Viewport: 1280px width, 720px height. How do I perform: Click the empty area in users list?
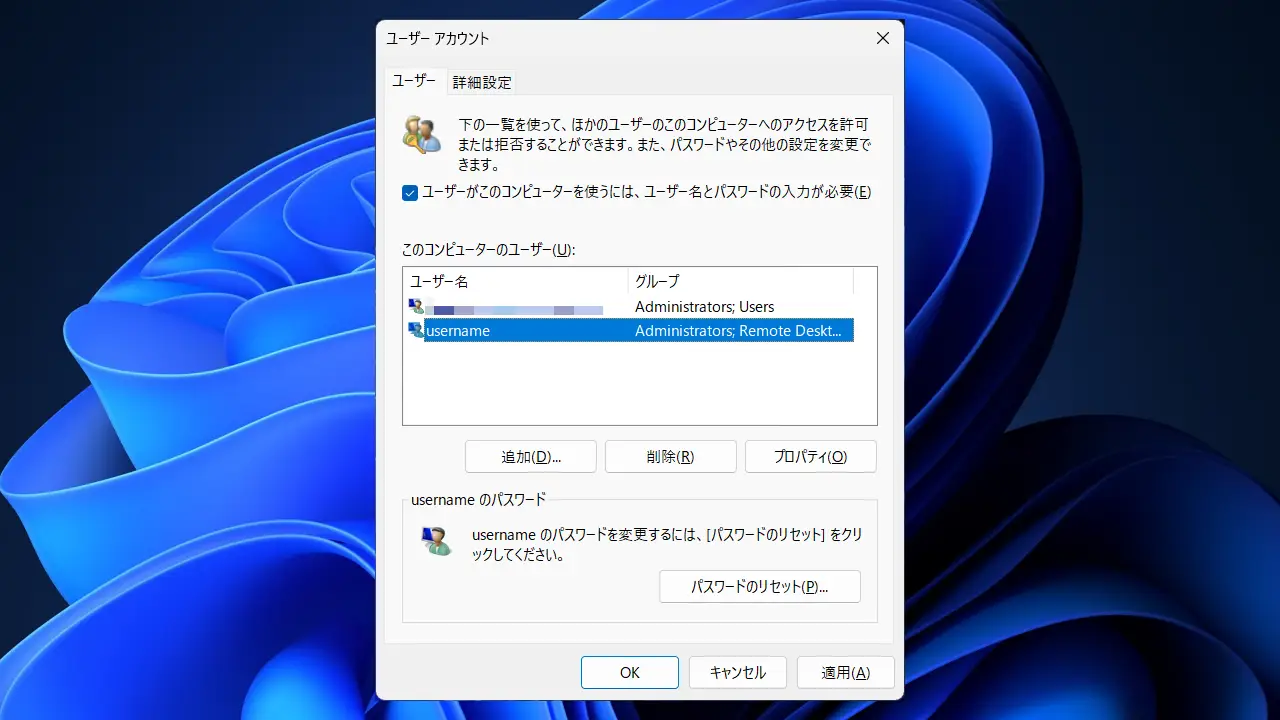click(x=640, y=385)
